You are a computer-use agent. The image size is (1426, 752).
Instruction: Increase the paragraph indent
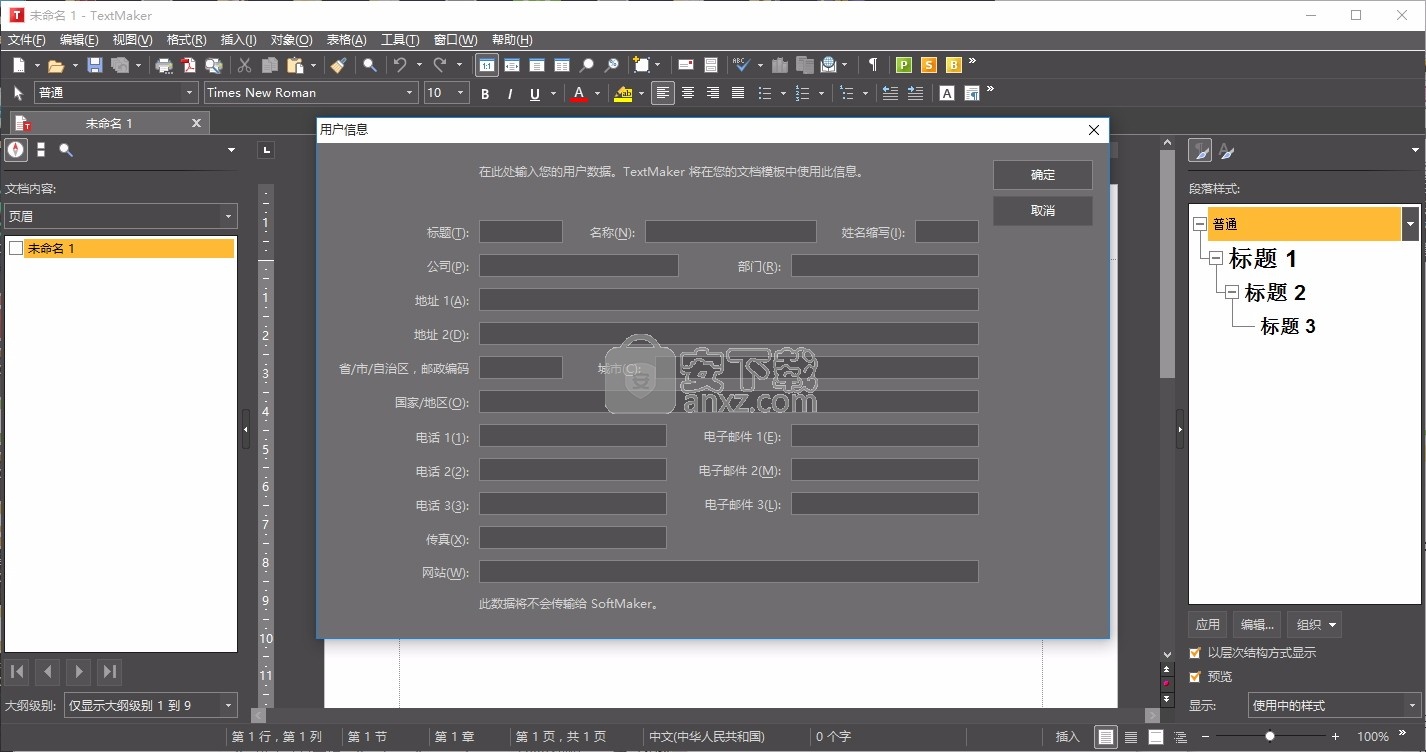(915, 93)
